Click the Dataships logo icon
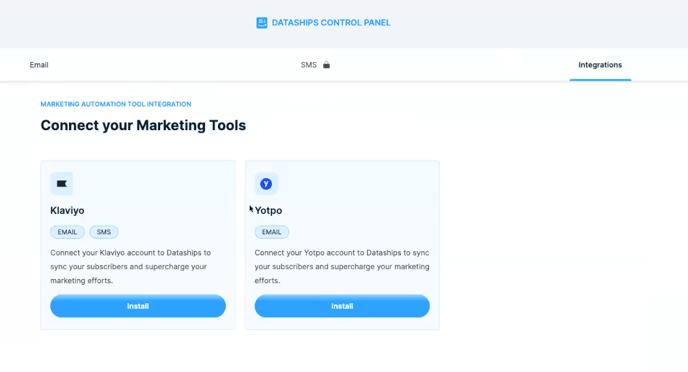This screenshot has height=372, width=688. [x=262, y=23]
